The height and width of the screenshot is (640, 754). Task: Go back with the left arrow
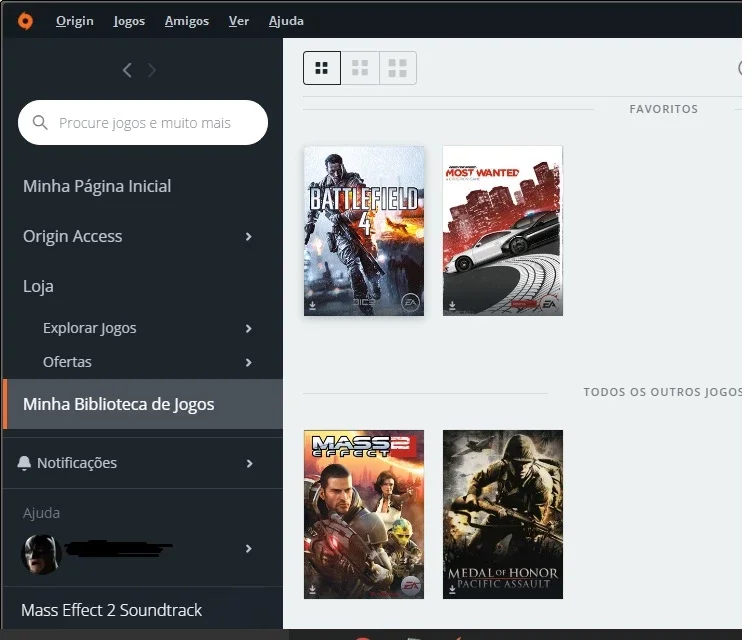tap(127, 70)
